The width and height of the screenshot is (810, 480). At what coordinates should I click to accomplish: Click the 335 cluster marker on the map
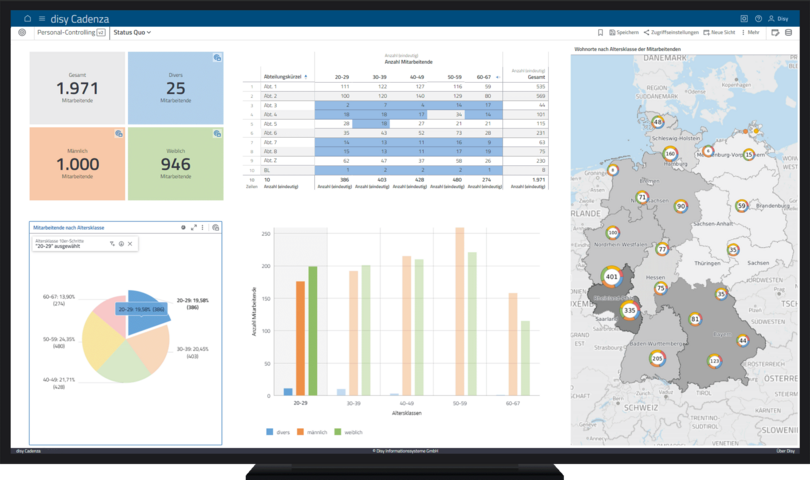click(x=629, y=311)
